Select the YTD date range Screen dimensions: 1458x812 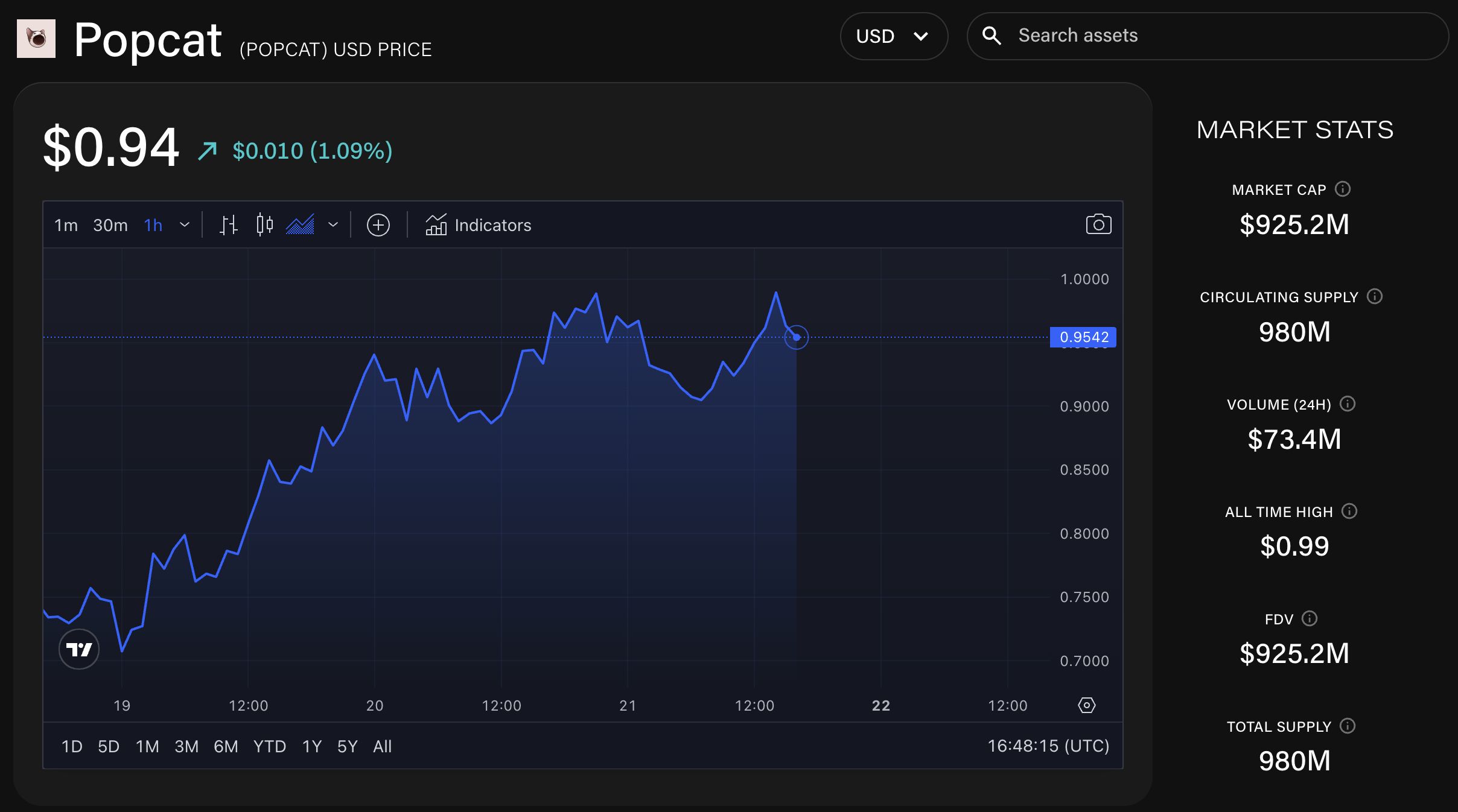[x=270, y=747]
